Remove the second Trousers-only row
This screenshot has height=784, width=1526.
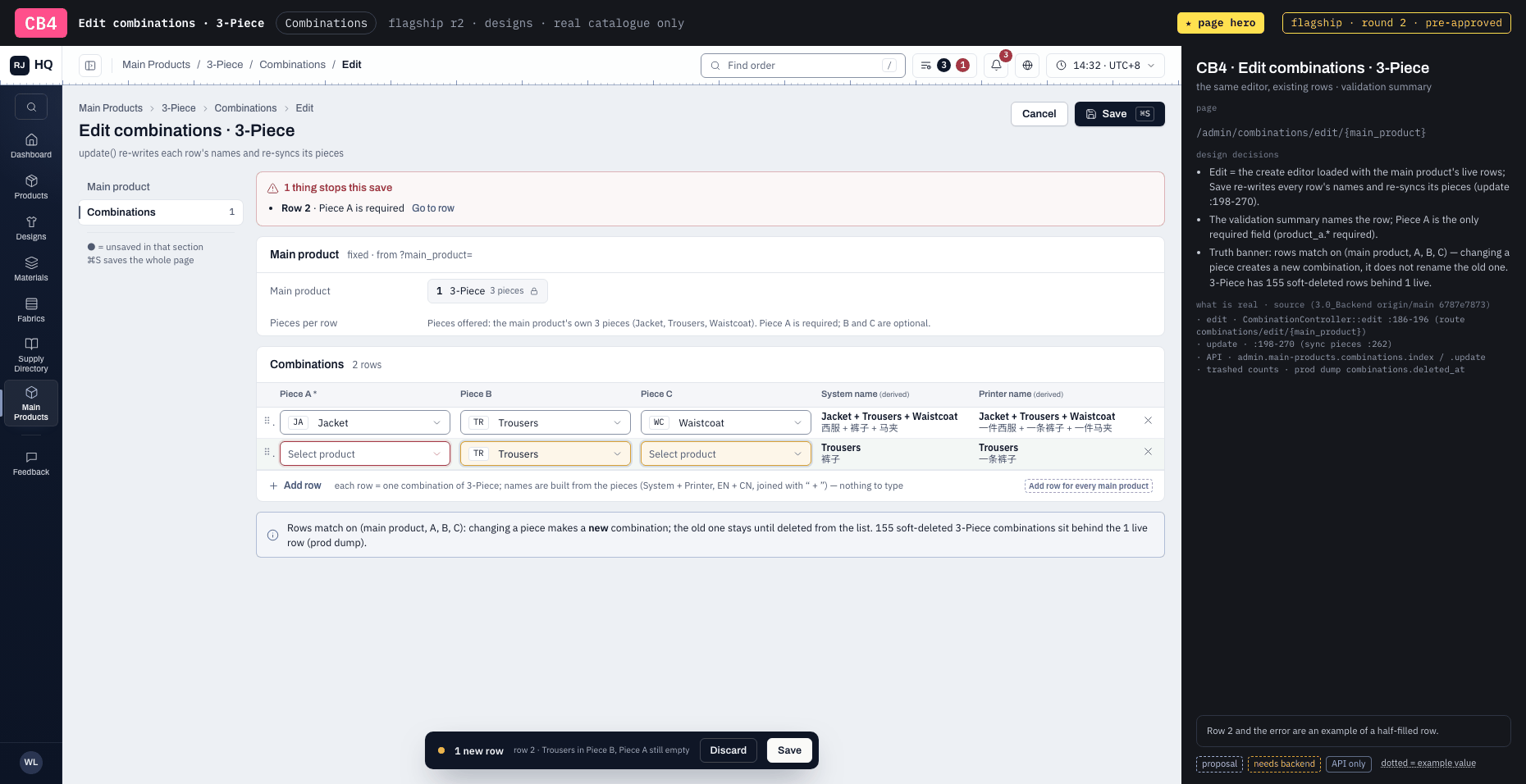coord(1148,452)
